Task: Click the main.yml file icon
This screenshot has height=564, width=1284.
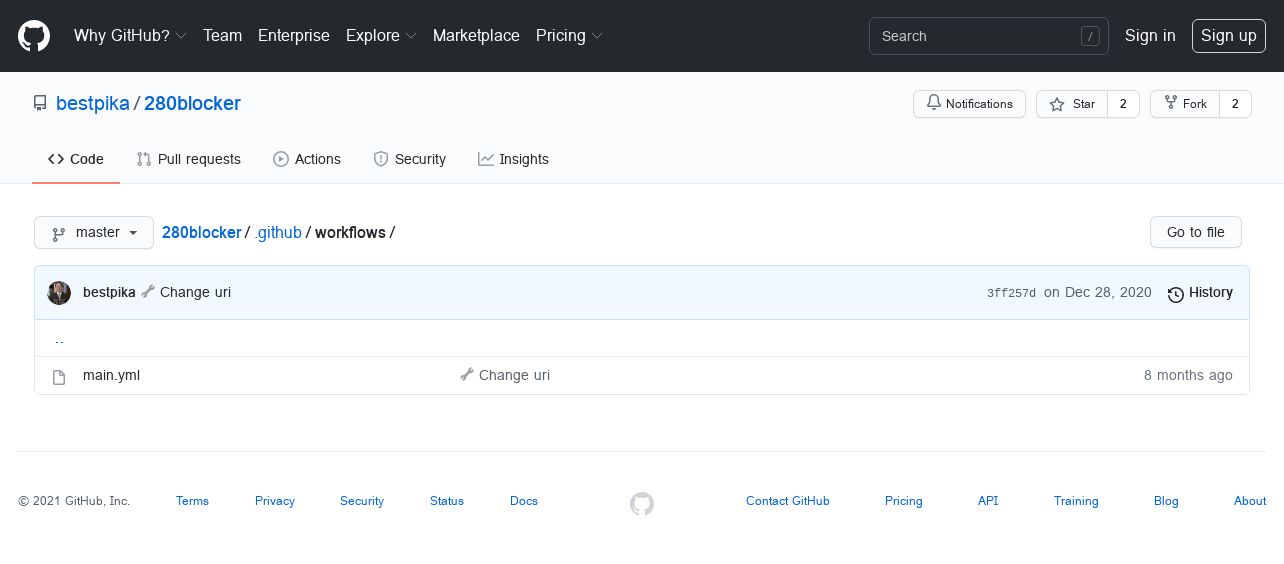Action: (x=59, y=376)
